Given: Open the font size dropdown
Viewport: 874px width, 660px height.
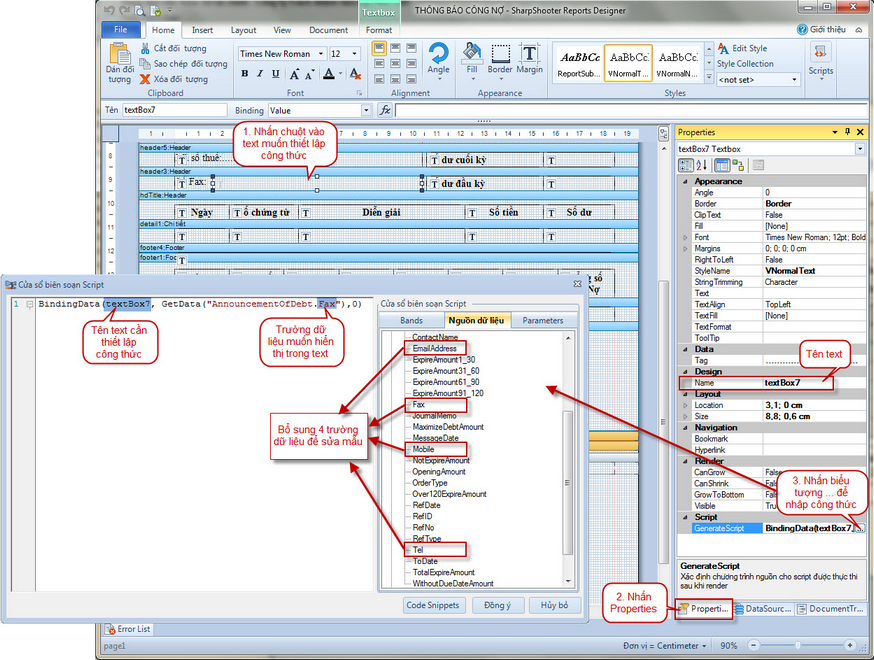Looking at the screenshot, I should click(355, 54).
